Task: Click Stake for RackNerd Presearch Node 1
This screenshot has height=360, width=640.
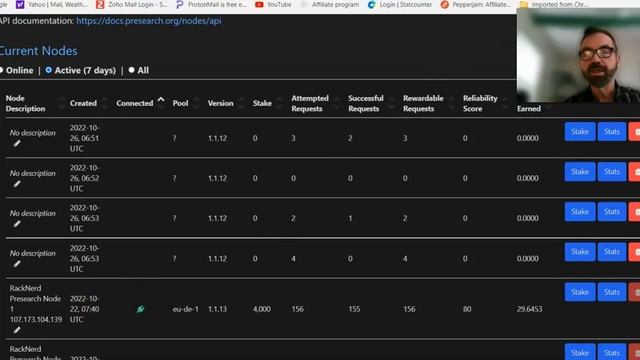Action: [x=580, y=292]
